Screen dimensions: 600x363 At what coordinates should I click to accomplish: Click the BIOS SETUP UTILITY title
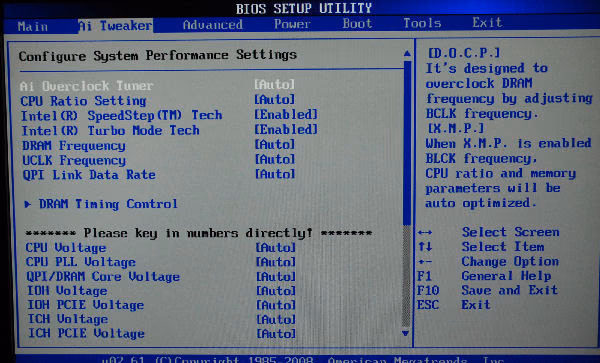(x=304, y=8)
